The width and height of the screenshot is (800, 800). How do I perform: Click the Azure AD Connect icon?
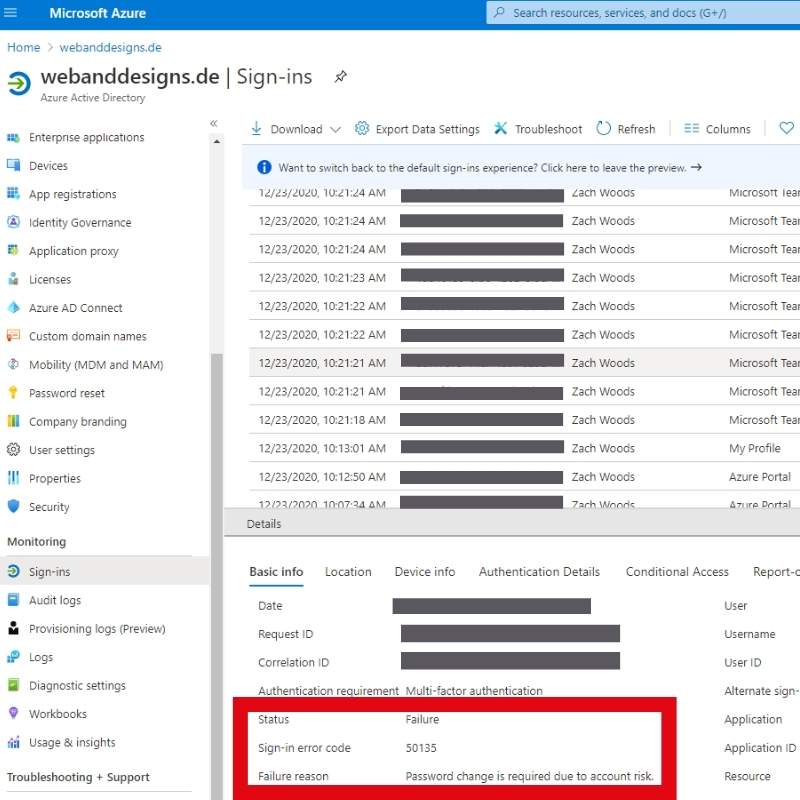(x=13, y=308)
